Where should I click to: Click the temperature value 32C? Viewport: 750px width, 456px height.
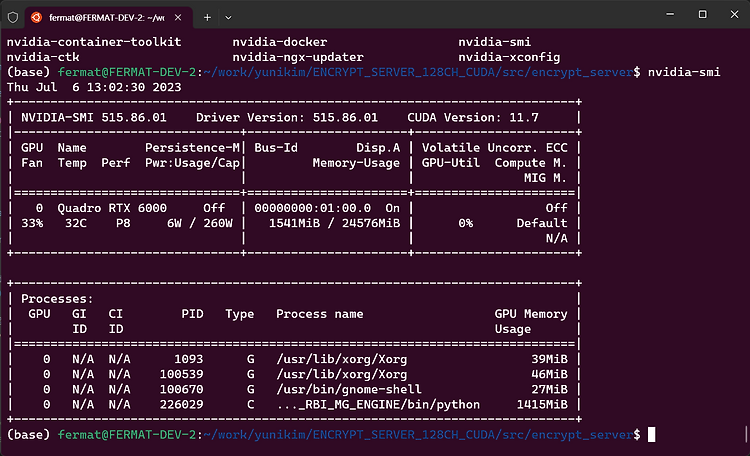tap(76, 223)
